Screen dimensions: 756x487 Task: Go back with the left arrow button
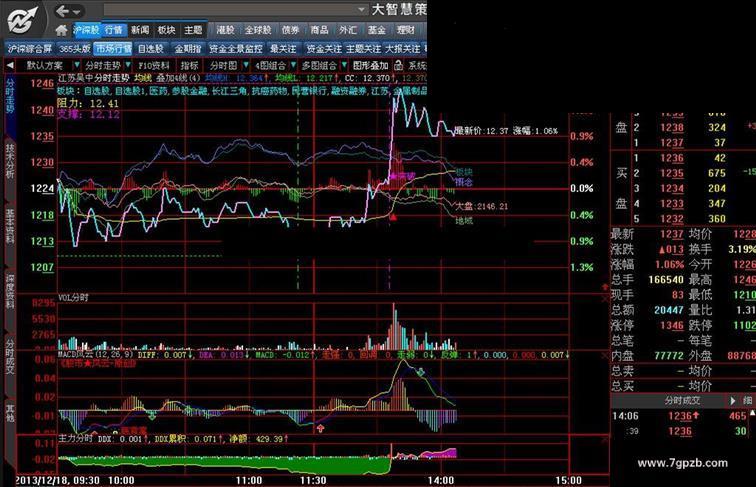point(63,11)
